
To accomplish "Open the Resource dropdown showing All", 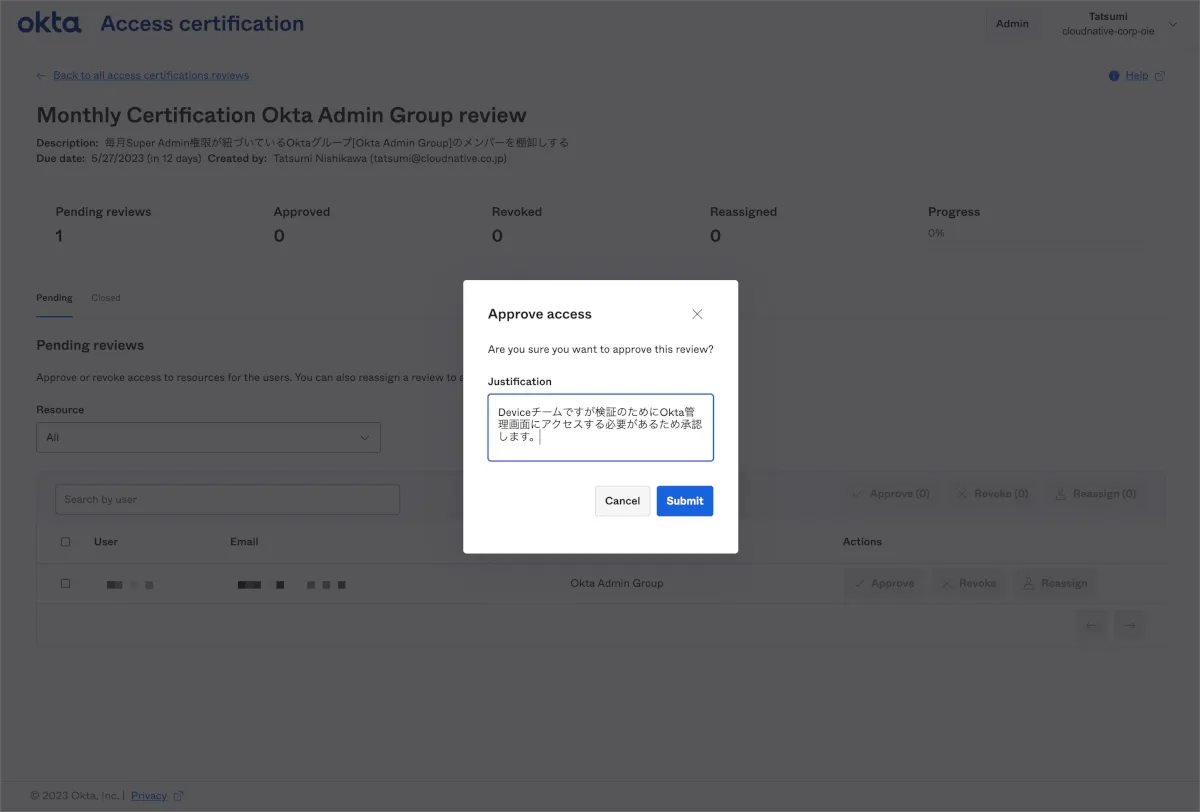I will tap(208, 437).
